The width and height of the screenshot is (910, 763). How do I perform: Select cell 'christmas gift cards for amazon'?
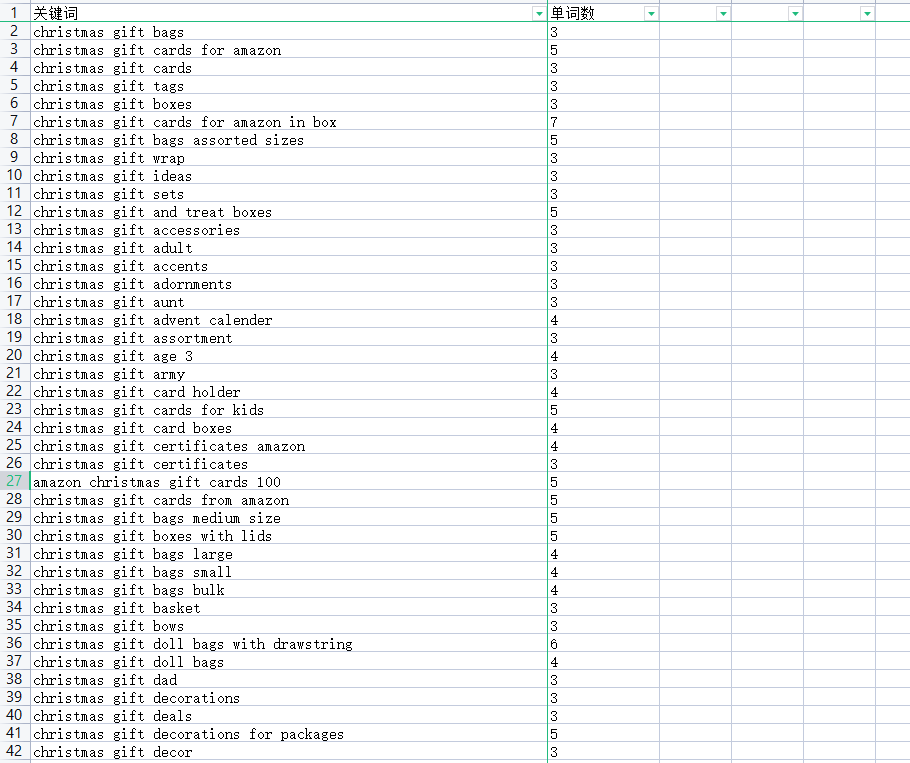288,49
